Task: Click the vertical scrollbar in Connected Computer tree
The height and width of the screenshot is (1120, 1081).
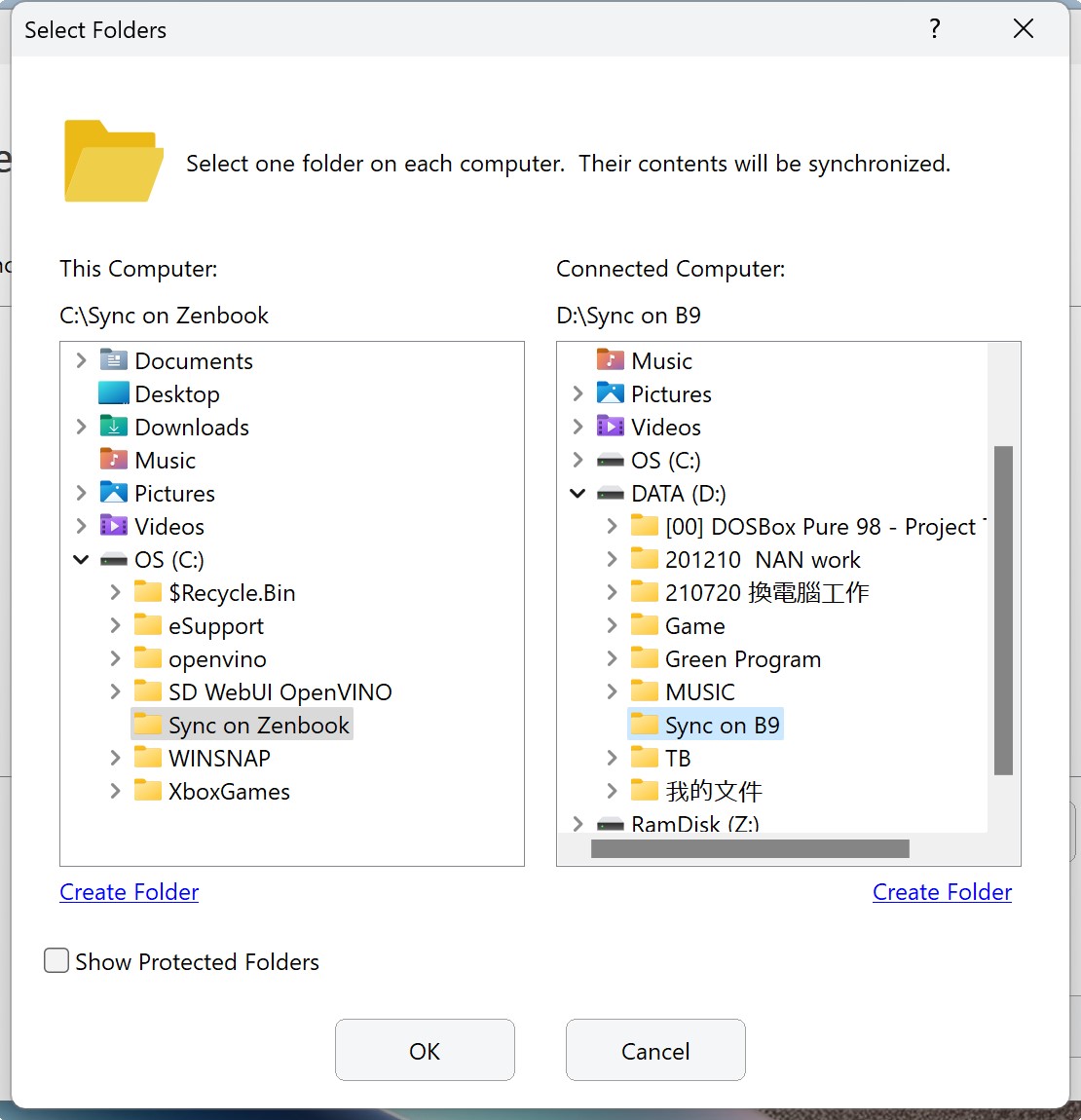Action: coord(1004,610)
